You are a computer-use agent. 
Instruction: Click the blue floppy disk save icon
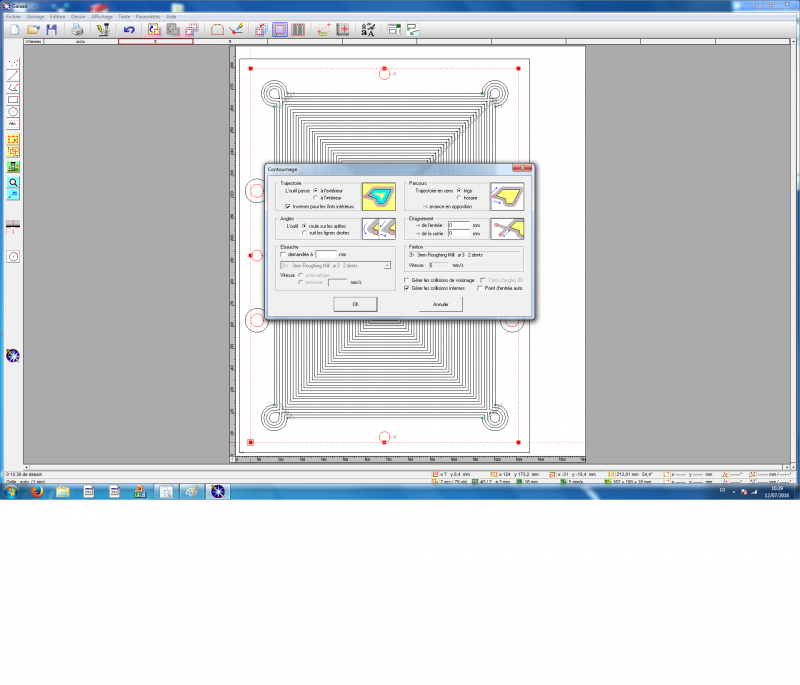51,30
